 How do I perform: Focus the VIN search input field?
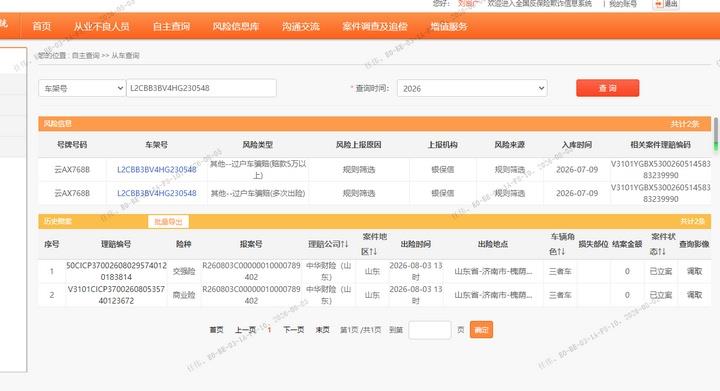(x=202, y=88)
